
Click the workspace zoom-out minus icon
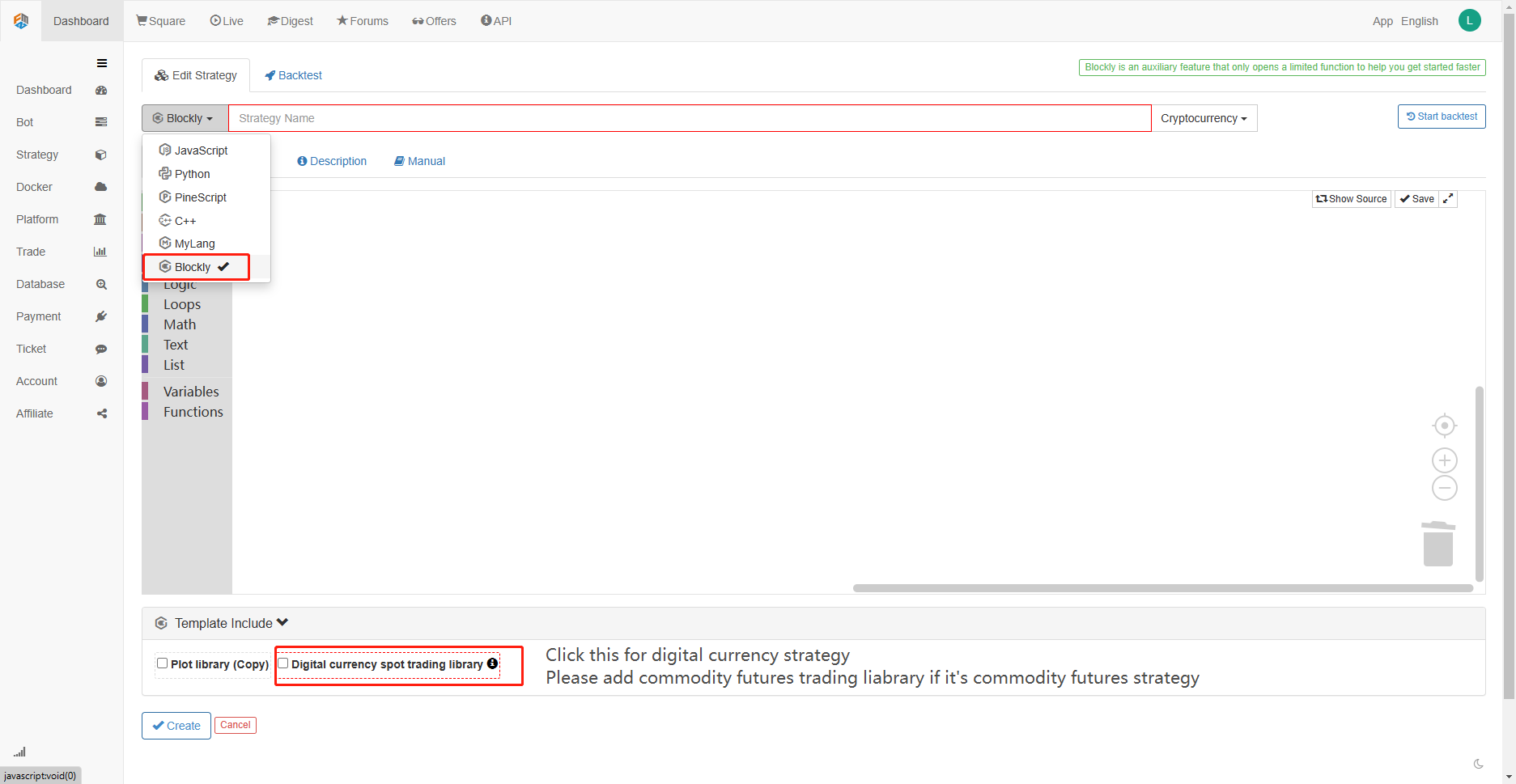click(1444, 488)
